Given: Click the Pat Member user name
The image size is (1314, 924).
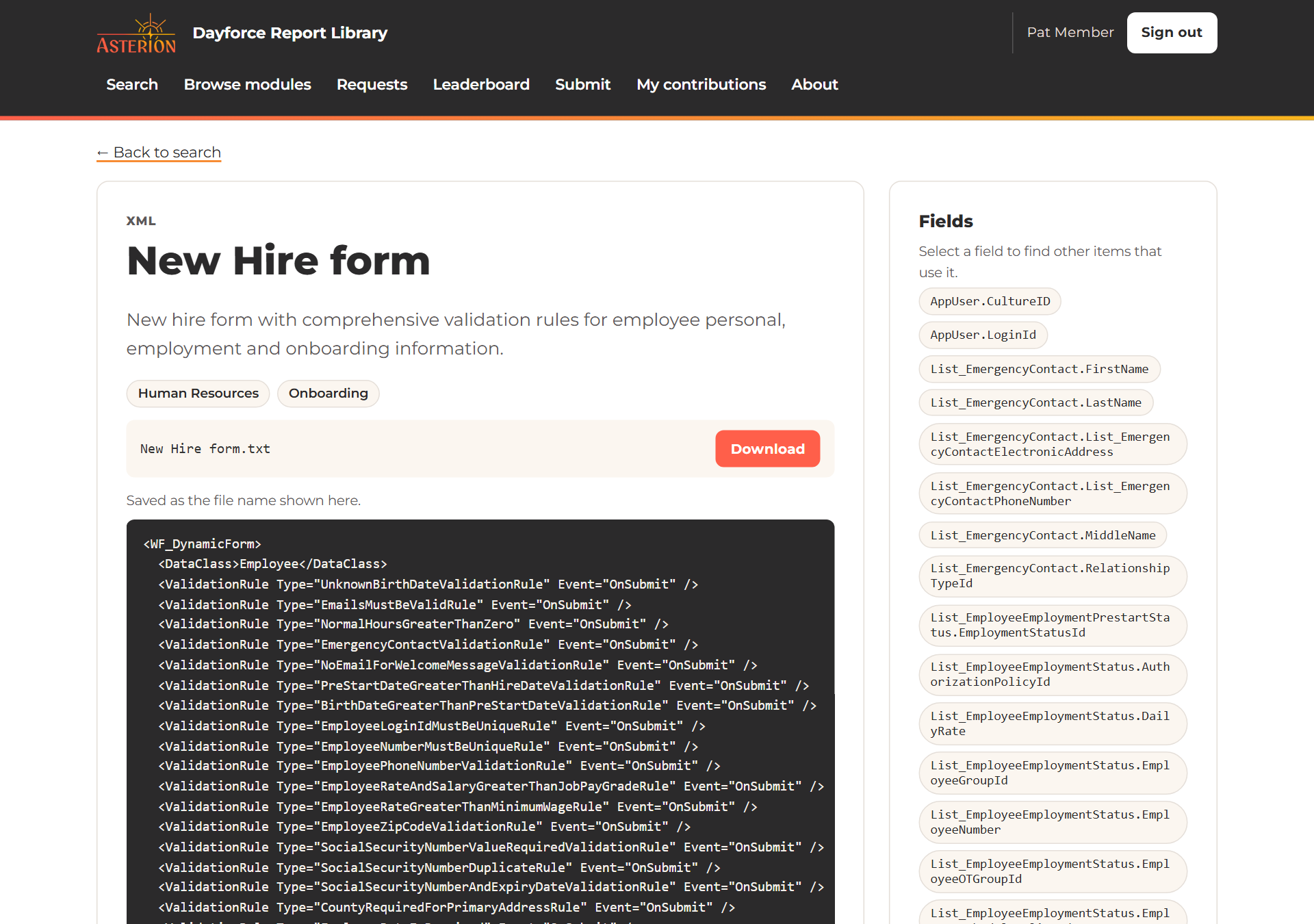Looking at the screenshot, I should 1070,32.
